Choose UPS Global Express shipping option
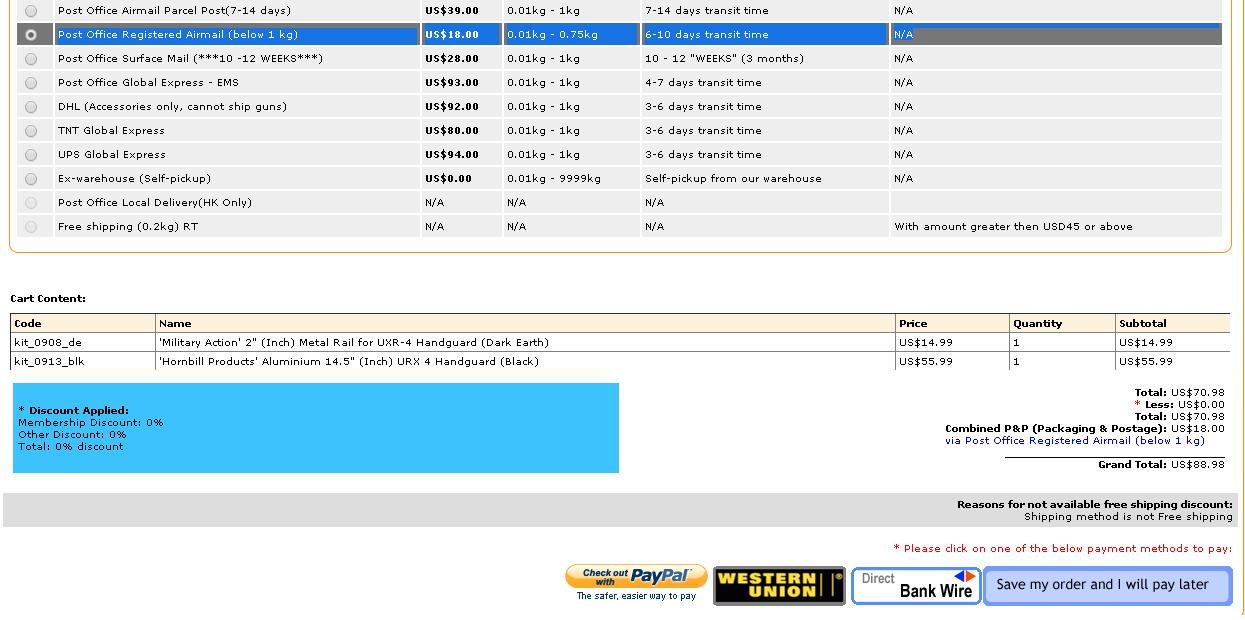The image size is (1245, 620). point(31,155)
